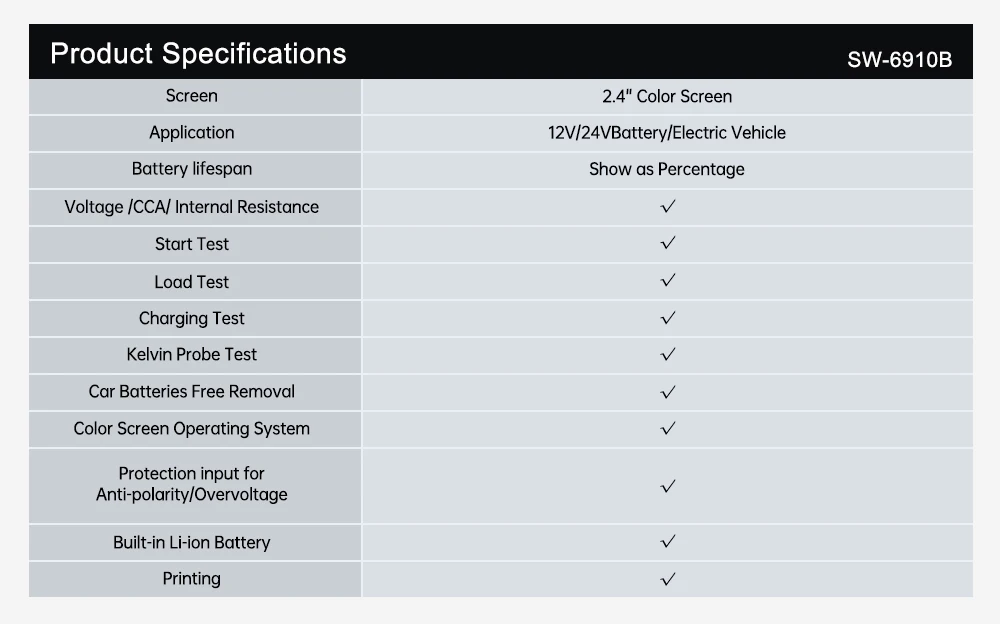Click the Built-in Li-ion Battery checkmark
Image resolution: width=1000 pixels, height=624 pixels.
[x=668, y=542]
